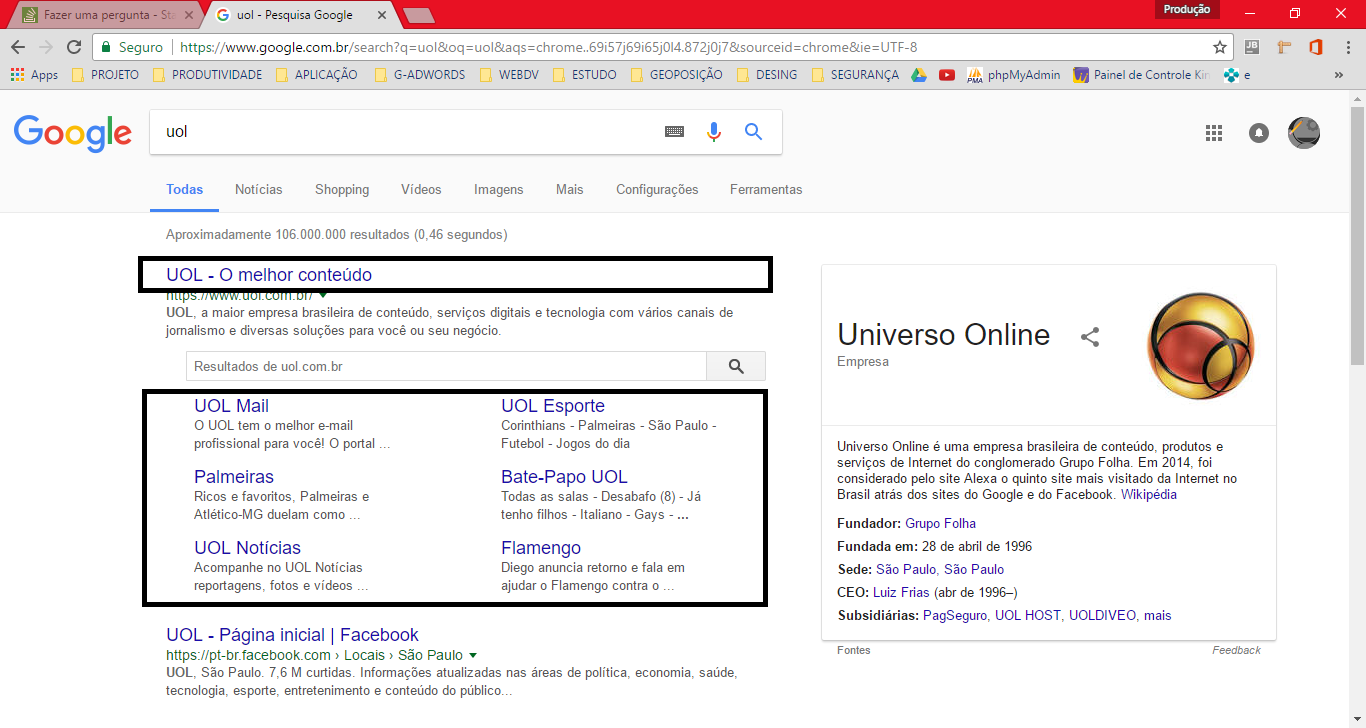Open the PROJETO bookmarks folder
Viewport: 1366px width, 728px height.
coord(104,75)
